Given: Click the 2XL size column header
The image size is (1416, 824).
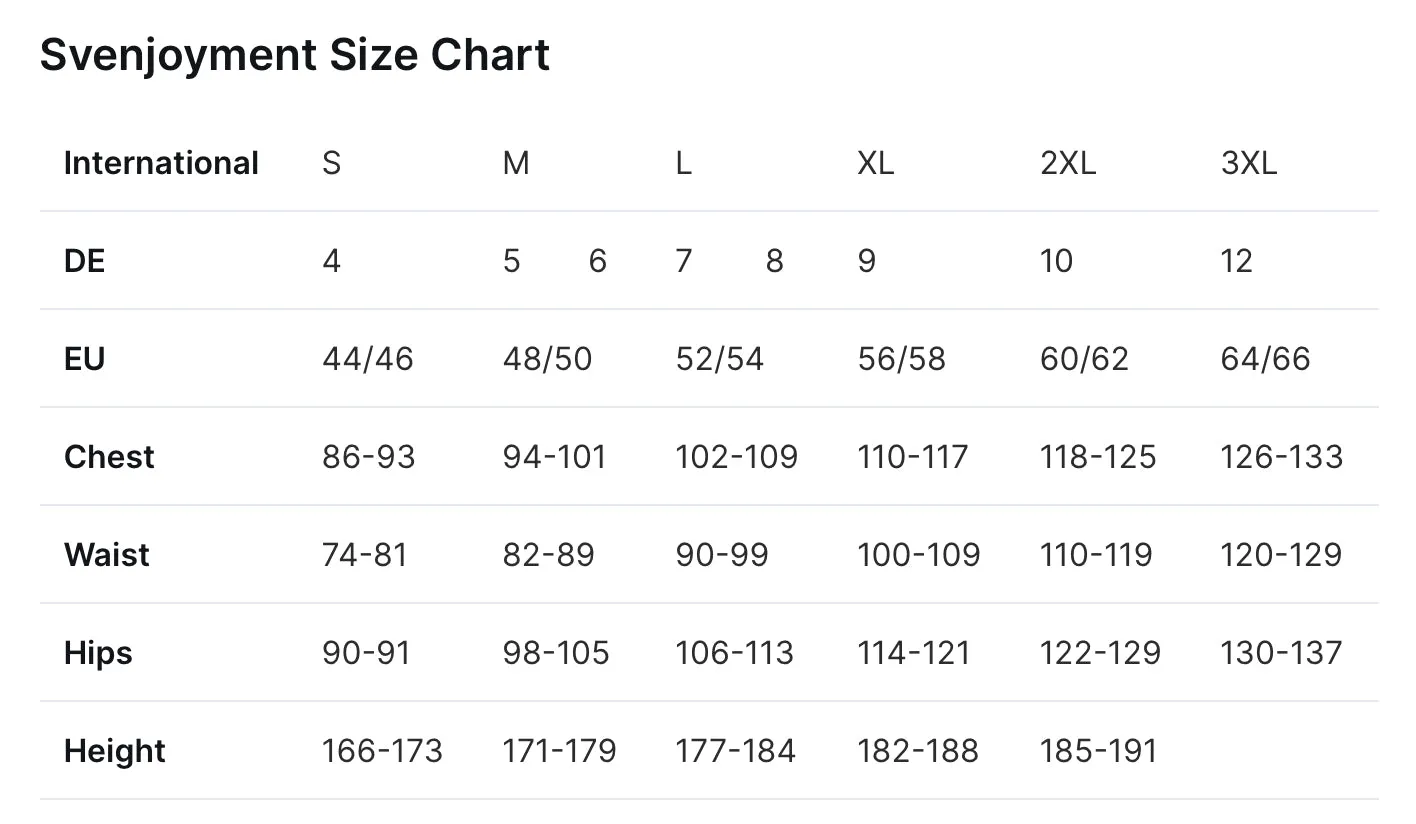Looking at the screenshot, I should (x=1068, y=163).
